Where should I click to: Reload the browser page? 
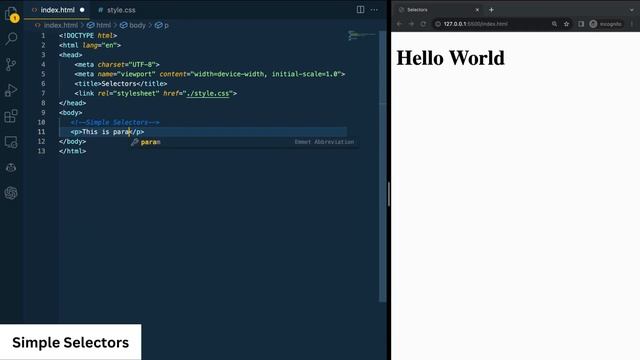423,24
